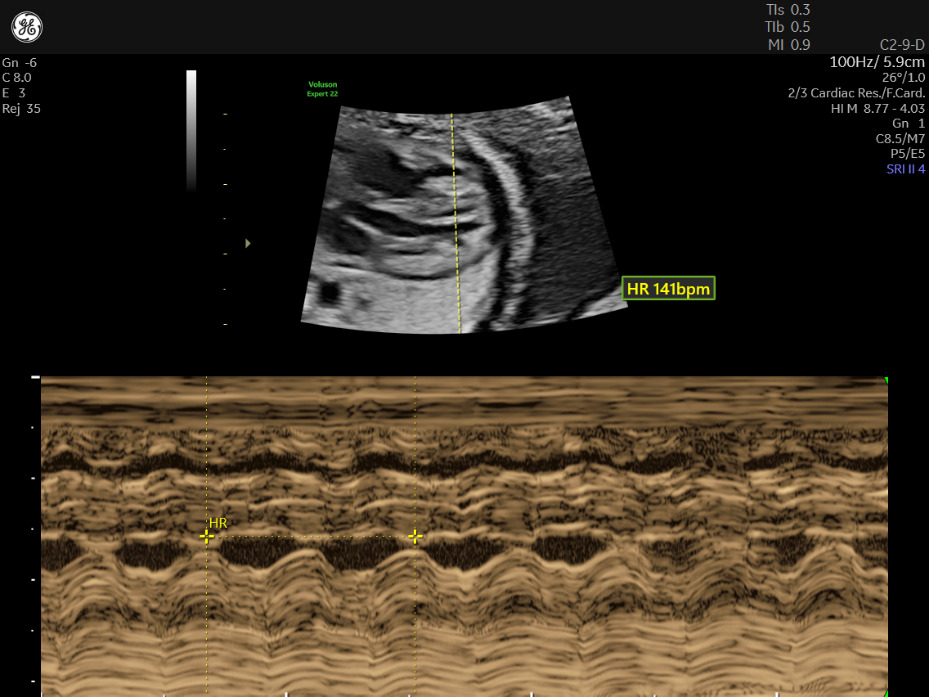Click the Rej 35 reject value
This screenshot has width=929, height=697.
(x=21, y=108)
